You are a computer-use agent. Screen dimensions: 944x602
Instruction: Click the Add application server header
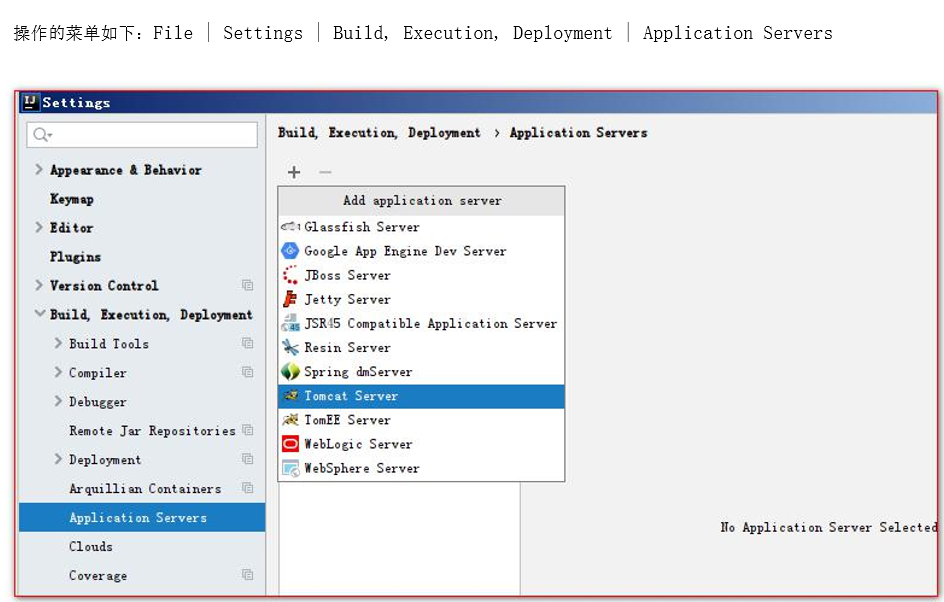tap(421, 200)
